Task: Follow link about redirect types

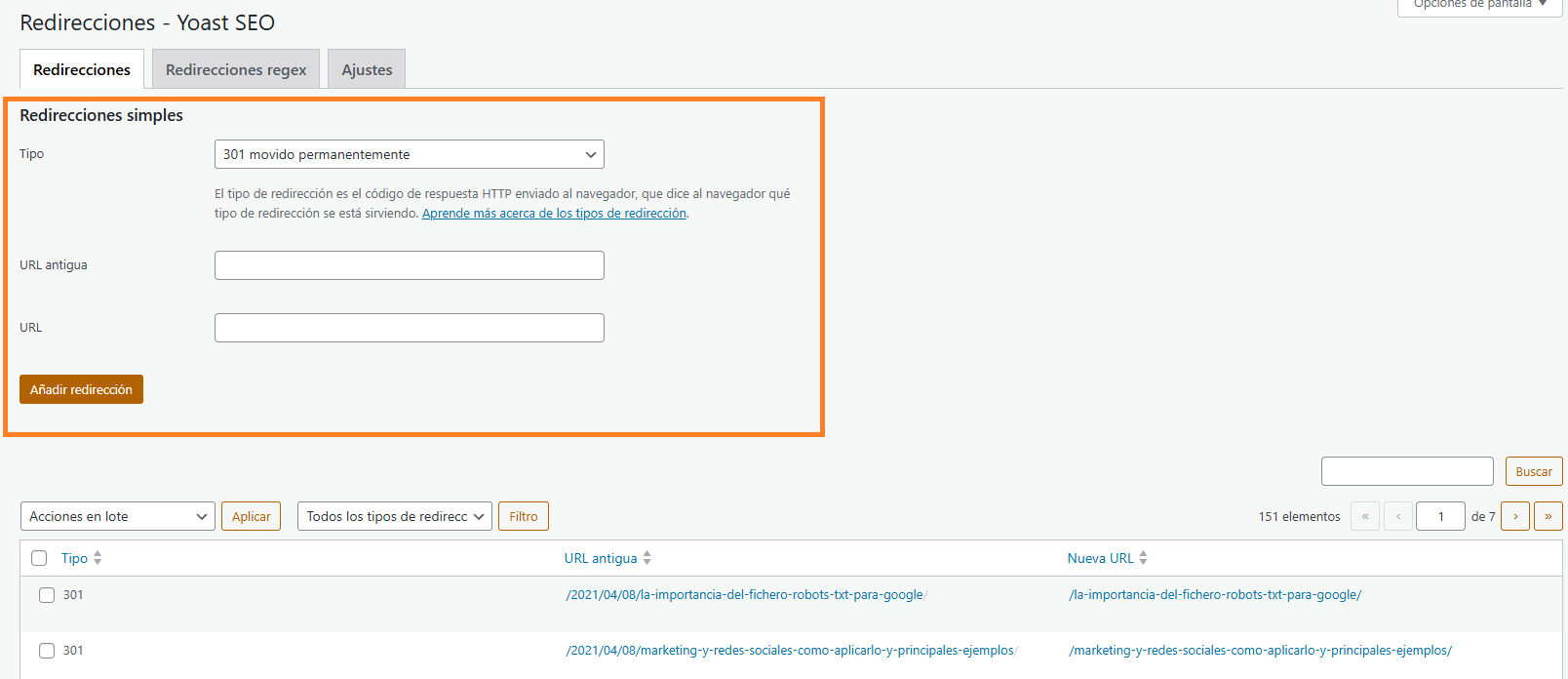Action: [x=554, y=213]
